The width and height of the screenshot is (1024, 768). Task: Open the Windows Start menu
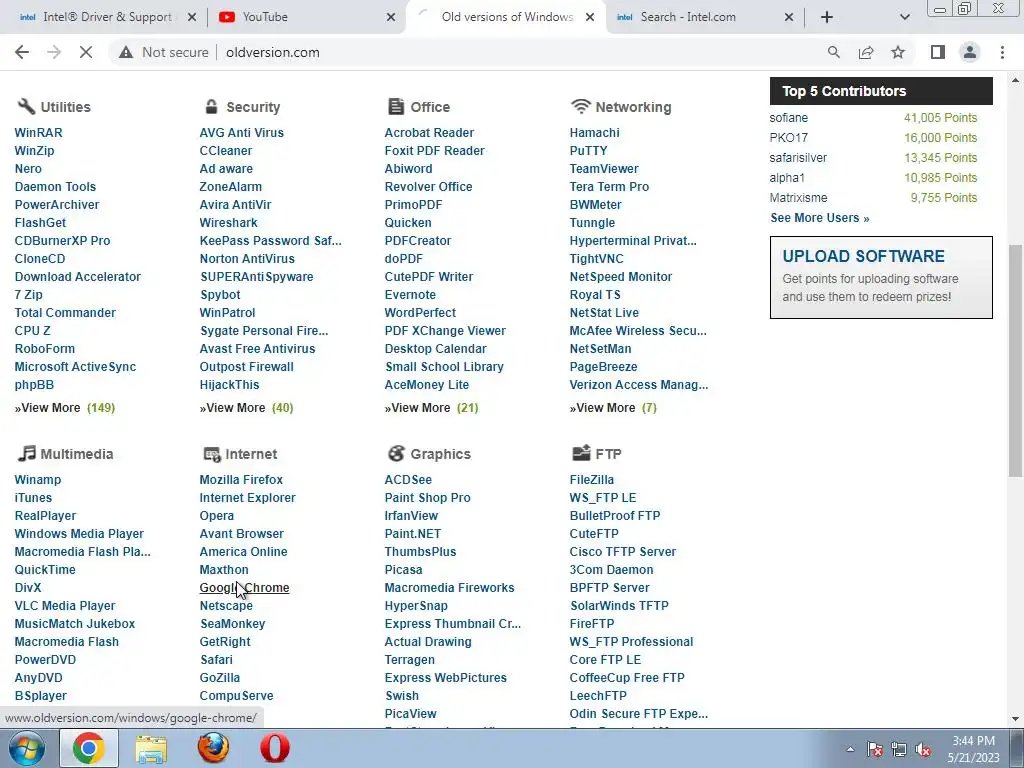(26, 748)
